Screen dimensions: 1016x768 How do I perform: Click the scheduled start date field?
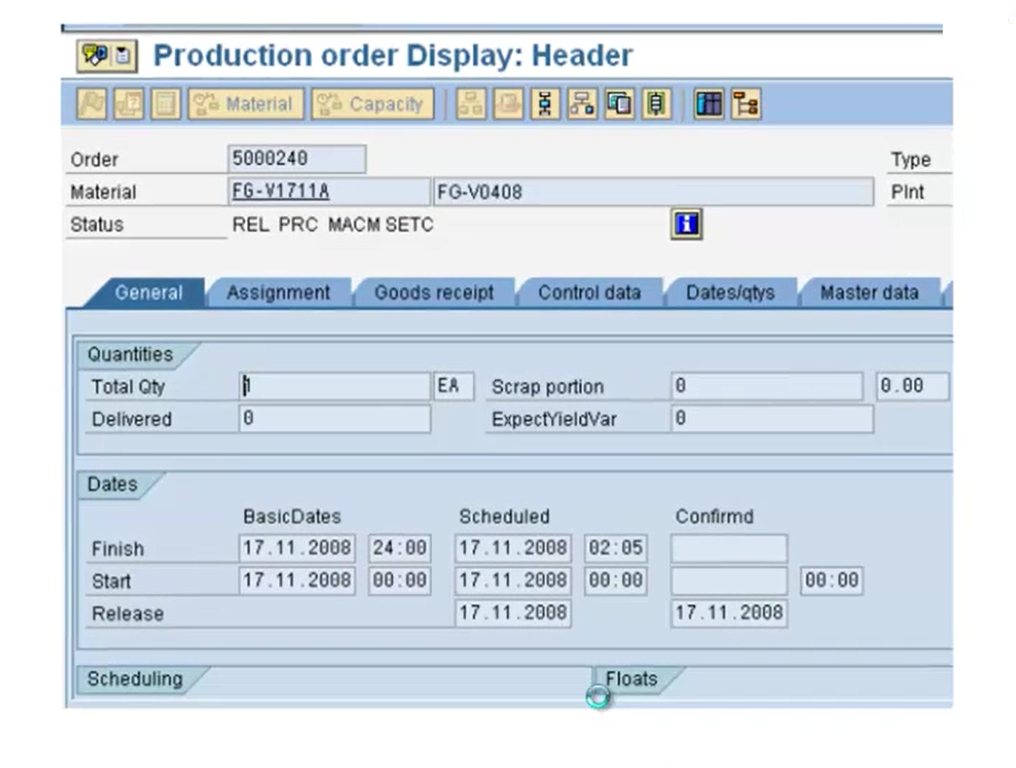513,581
